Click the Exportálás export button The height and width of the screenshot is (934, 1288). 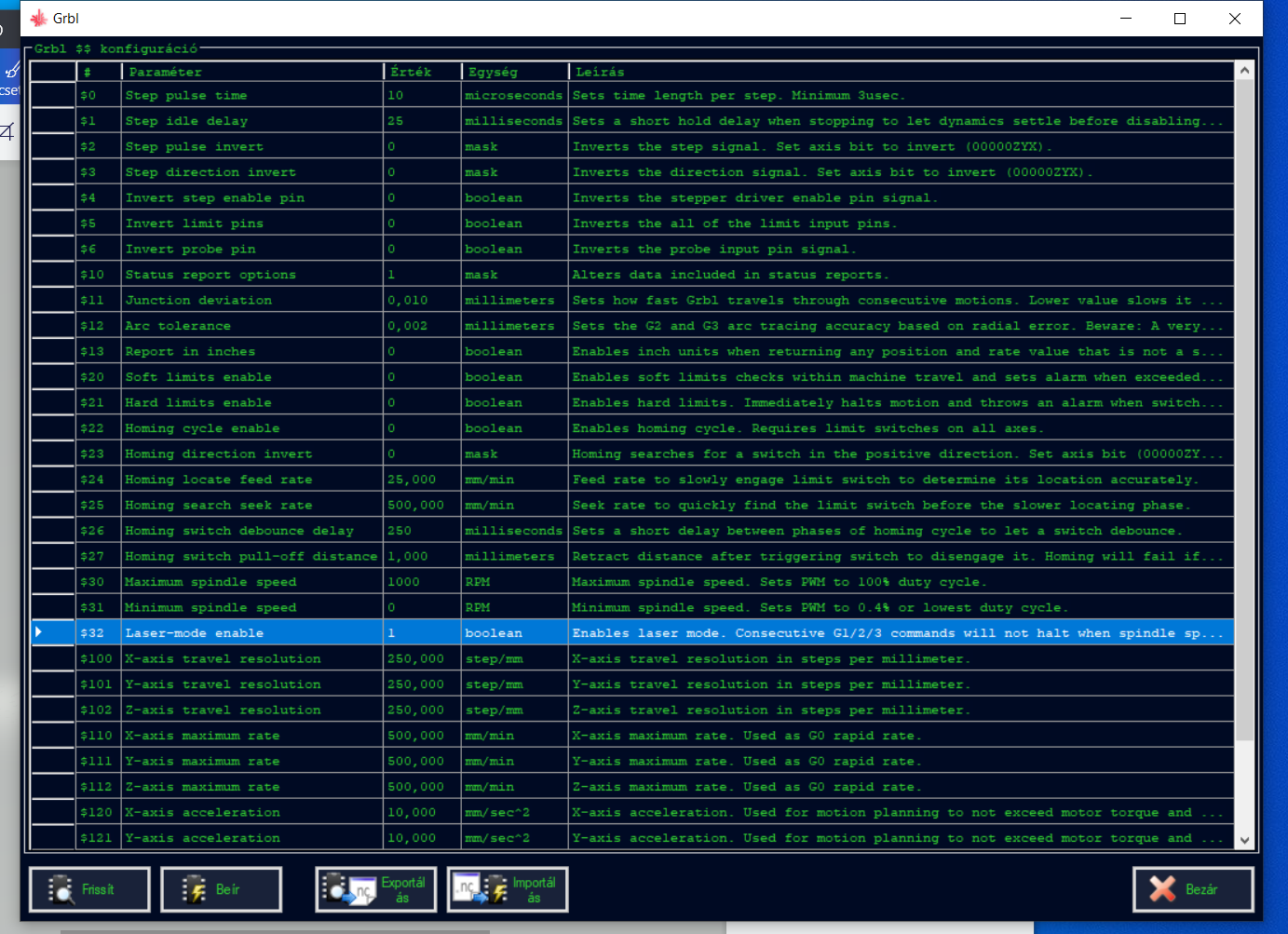tap(376, 889)
